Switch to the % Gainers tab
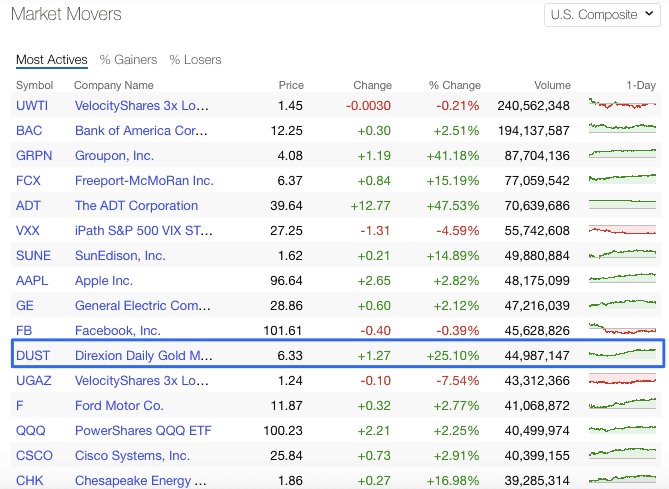Image resolution: width=669 pixels, height=489 pixels. point(128,60)
